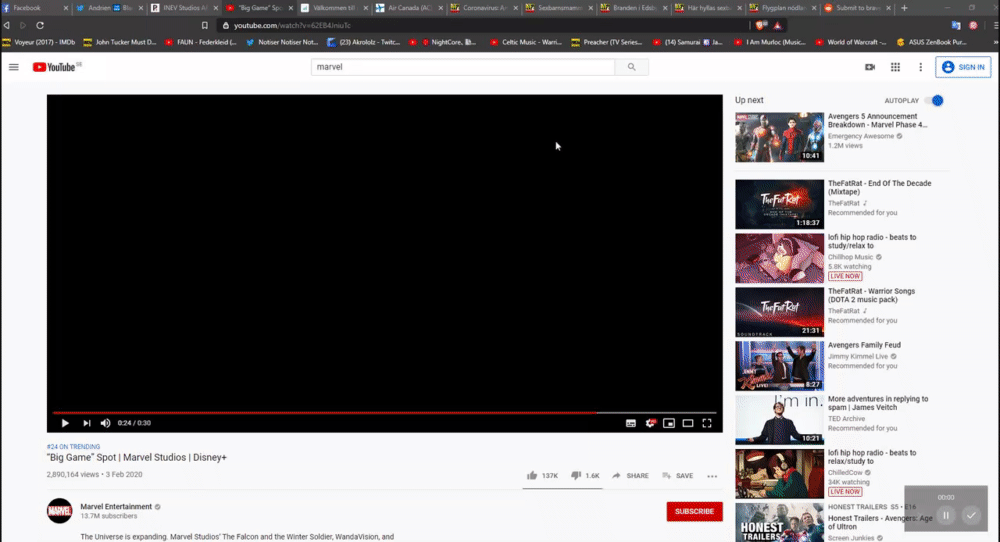1000x542 pixels.
Task: Open the Brave Shields lion icon
Action: (761, 26)
